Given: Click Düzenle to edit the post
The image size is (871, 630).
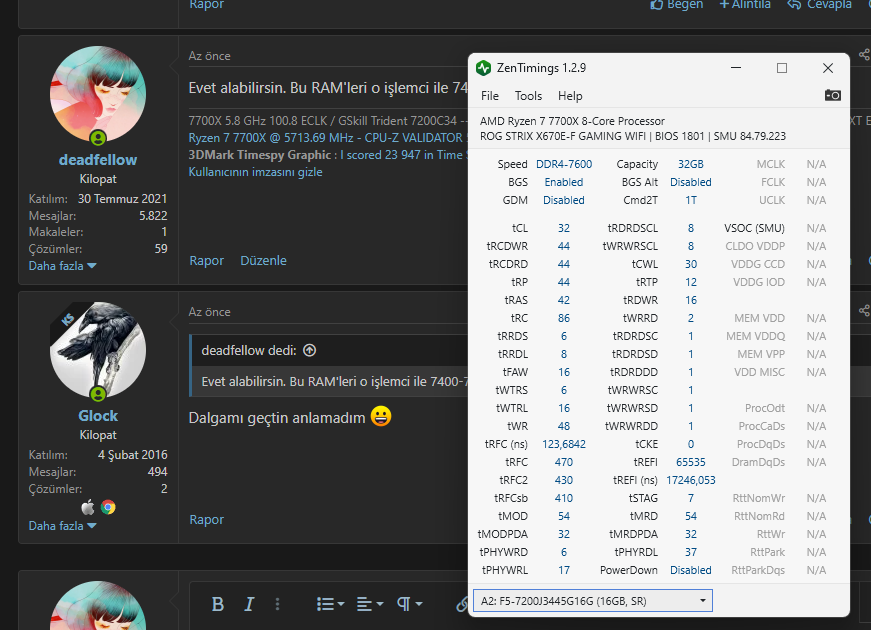Looking at the screenshot, I should point(263,261).
